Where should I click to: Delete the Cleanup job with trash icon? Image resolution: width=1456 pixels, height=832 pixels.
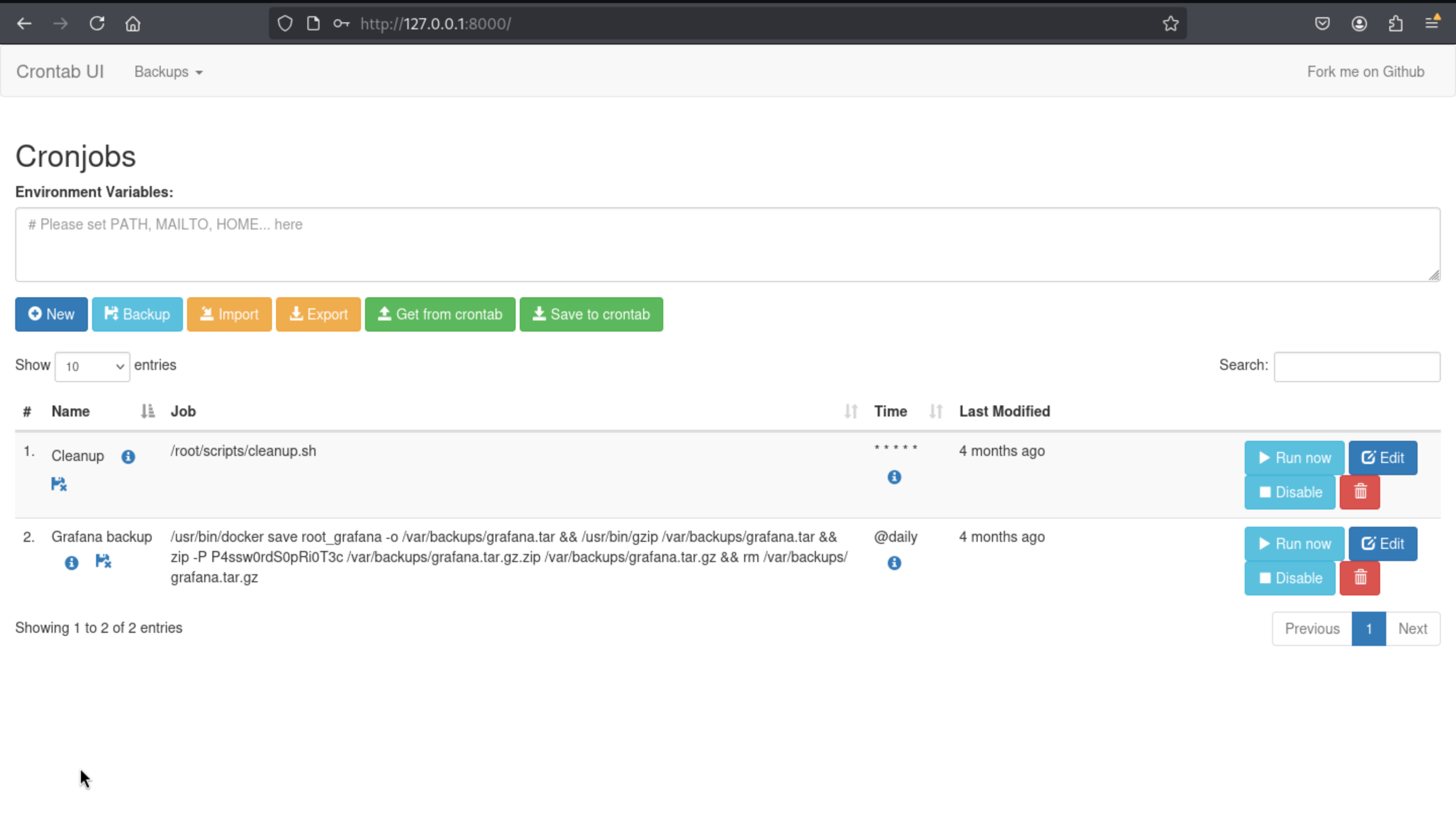(1359, 492)
